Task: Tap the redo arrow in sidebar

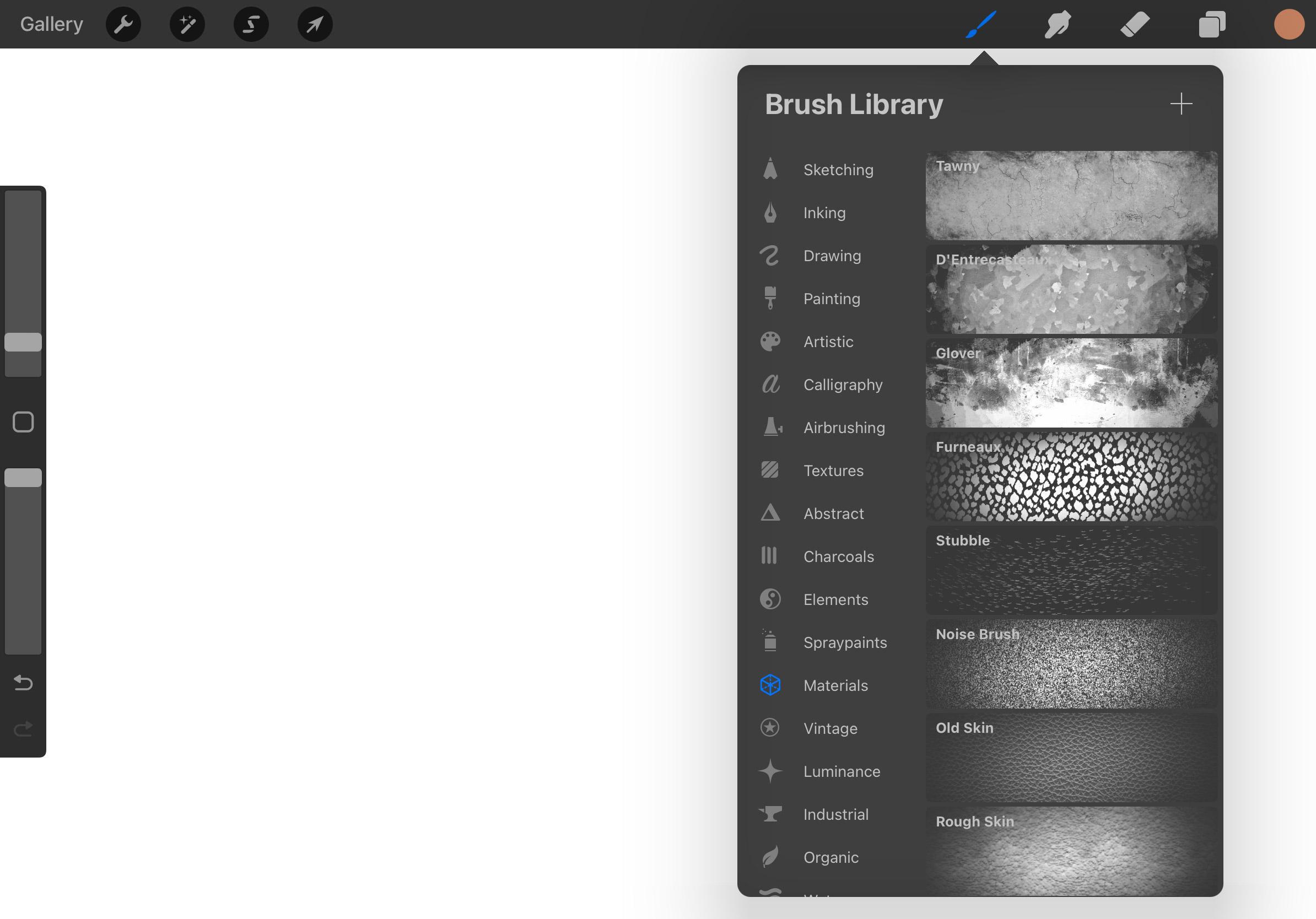Action: coord(23,729)
